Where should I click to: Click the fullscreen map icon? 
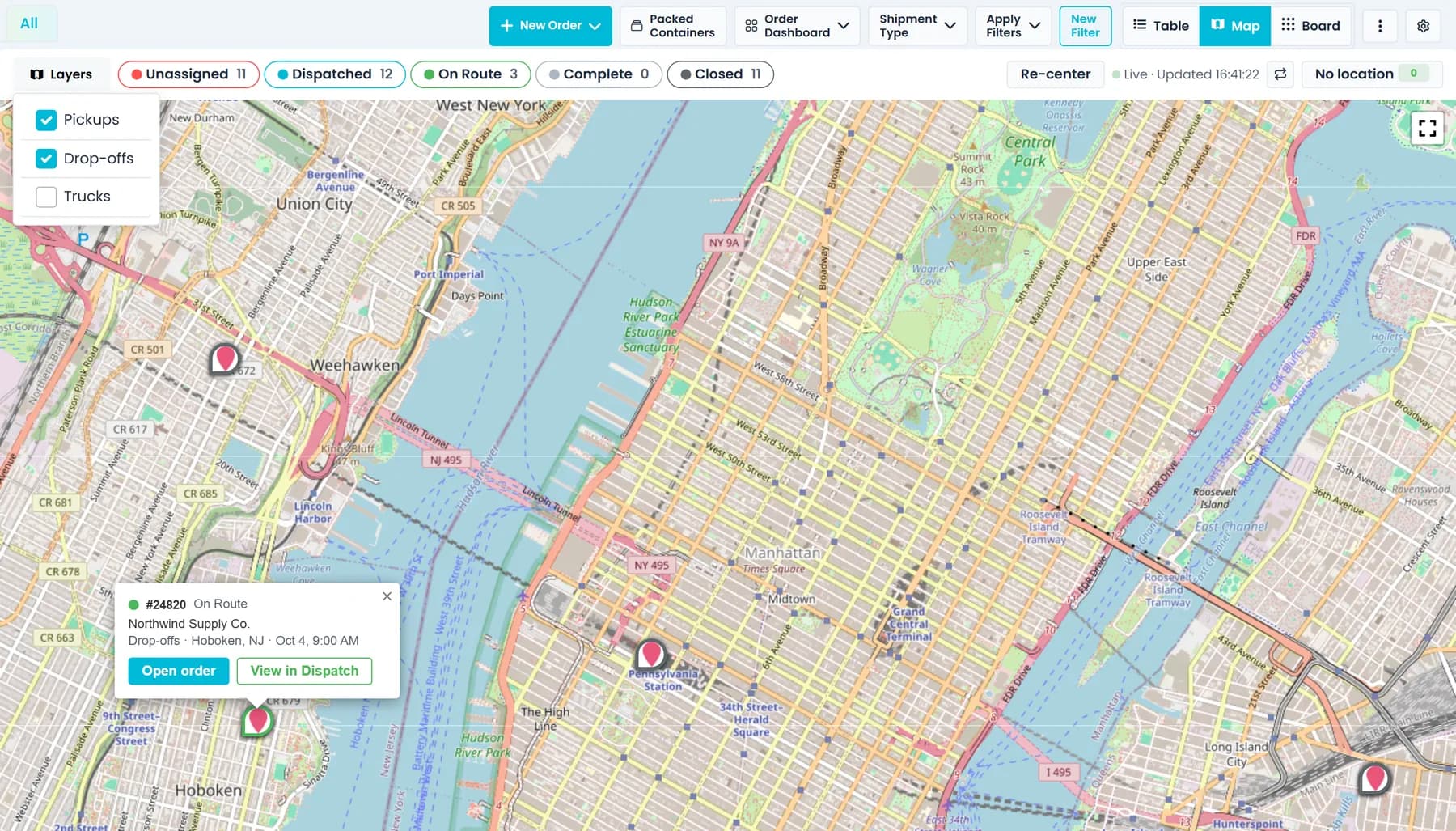tap(1427, 128)
